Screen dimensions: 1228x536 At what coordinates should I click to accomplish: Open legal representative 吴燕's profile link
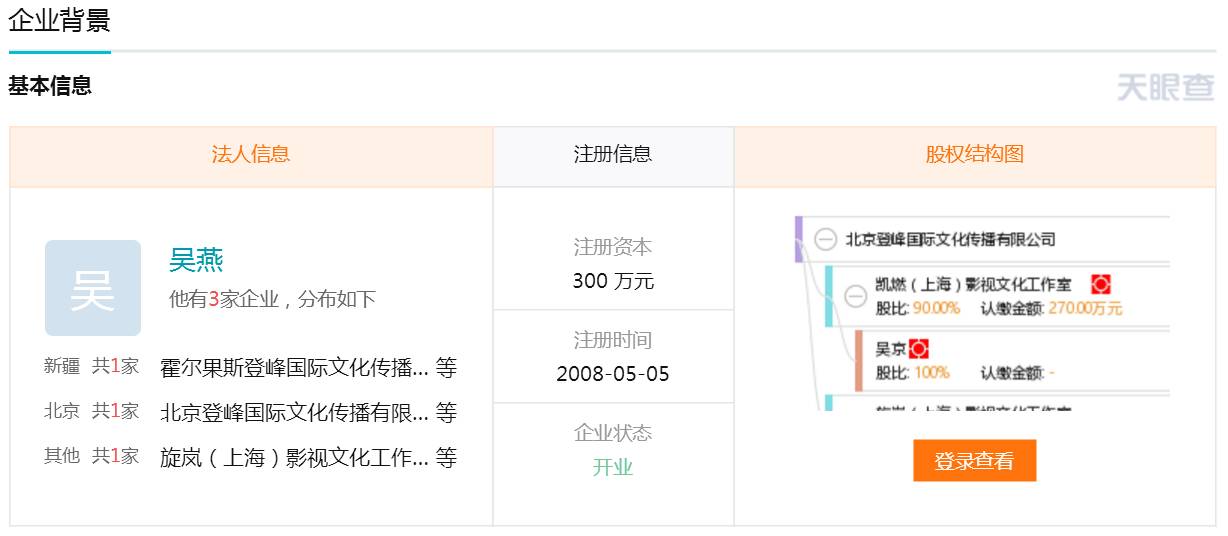click(196, 260)
